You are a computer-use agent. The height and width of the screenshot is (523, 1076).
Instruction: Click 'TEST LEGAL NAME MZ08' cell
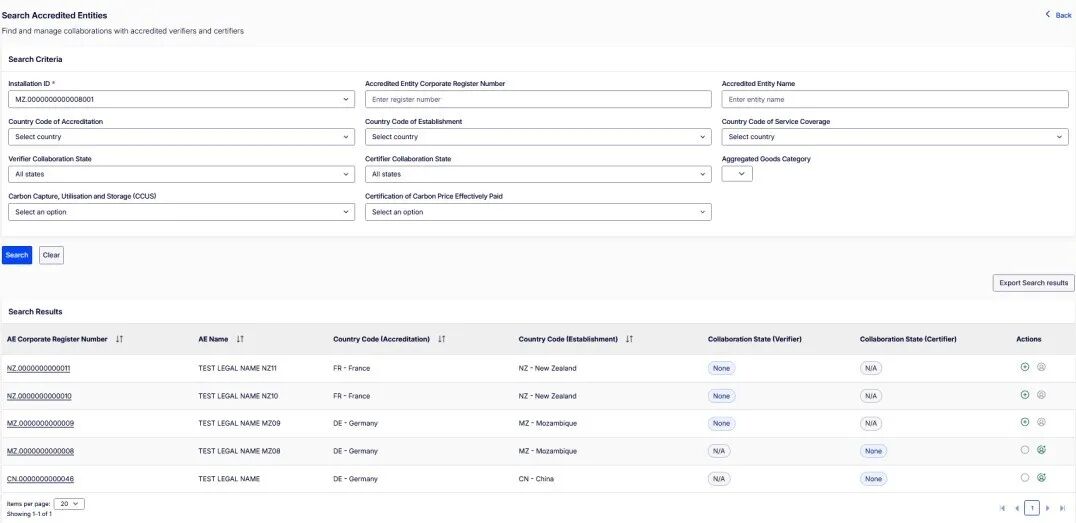(x=239, y=451)
